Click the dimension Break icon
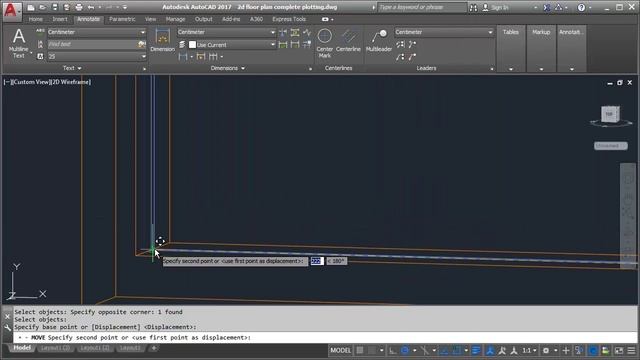 (x=283, y=32)
